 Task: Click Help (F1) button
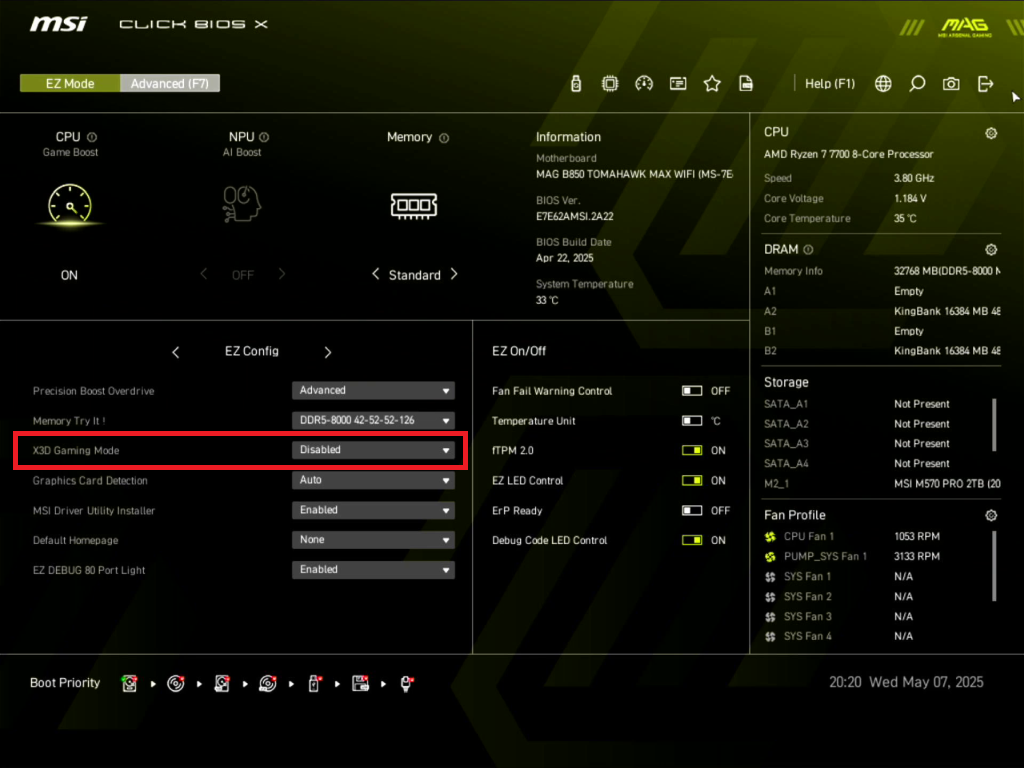829,84
